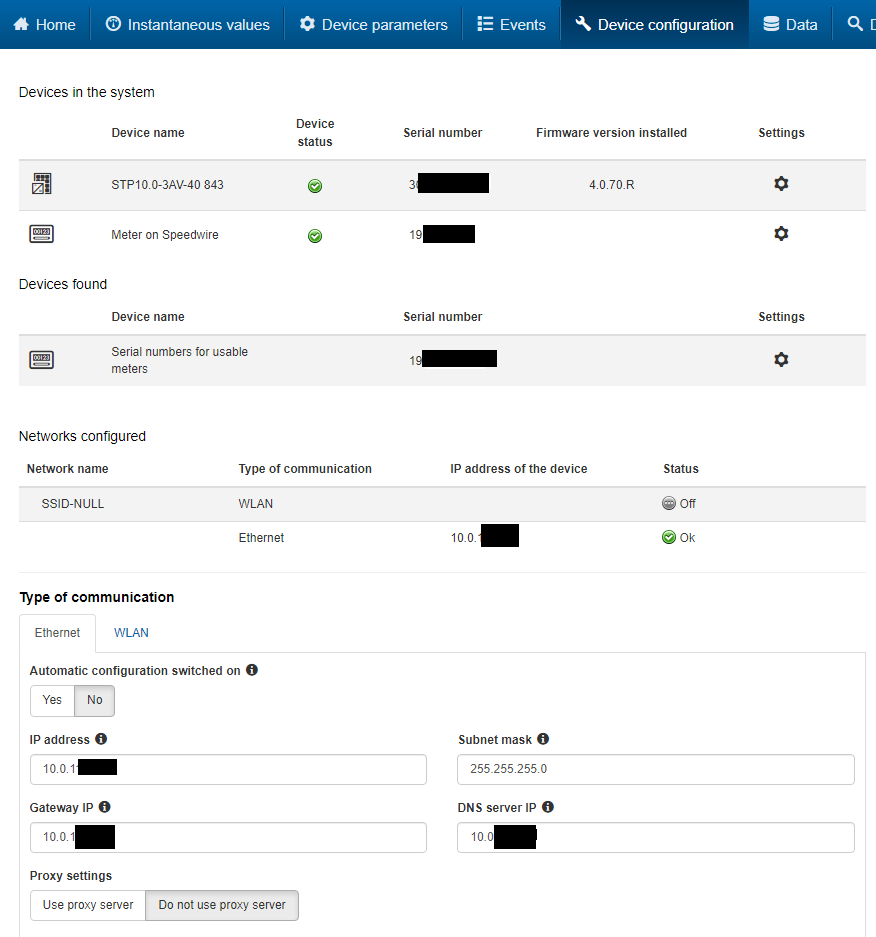Viewport: 876px width, 937px height.
Task: Click the wrench icon of Device configuration
Action: (x=583, y=24)
